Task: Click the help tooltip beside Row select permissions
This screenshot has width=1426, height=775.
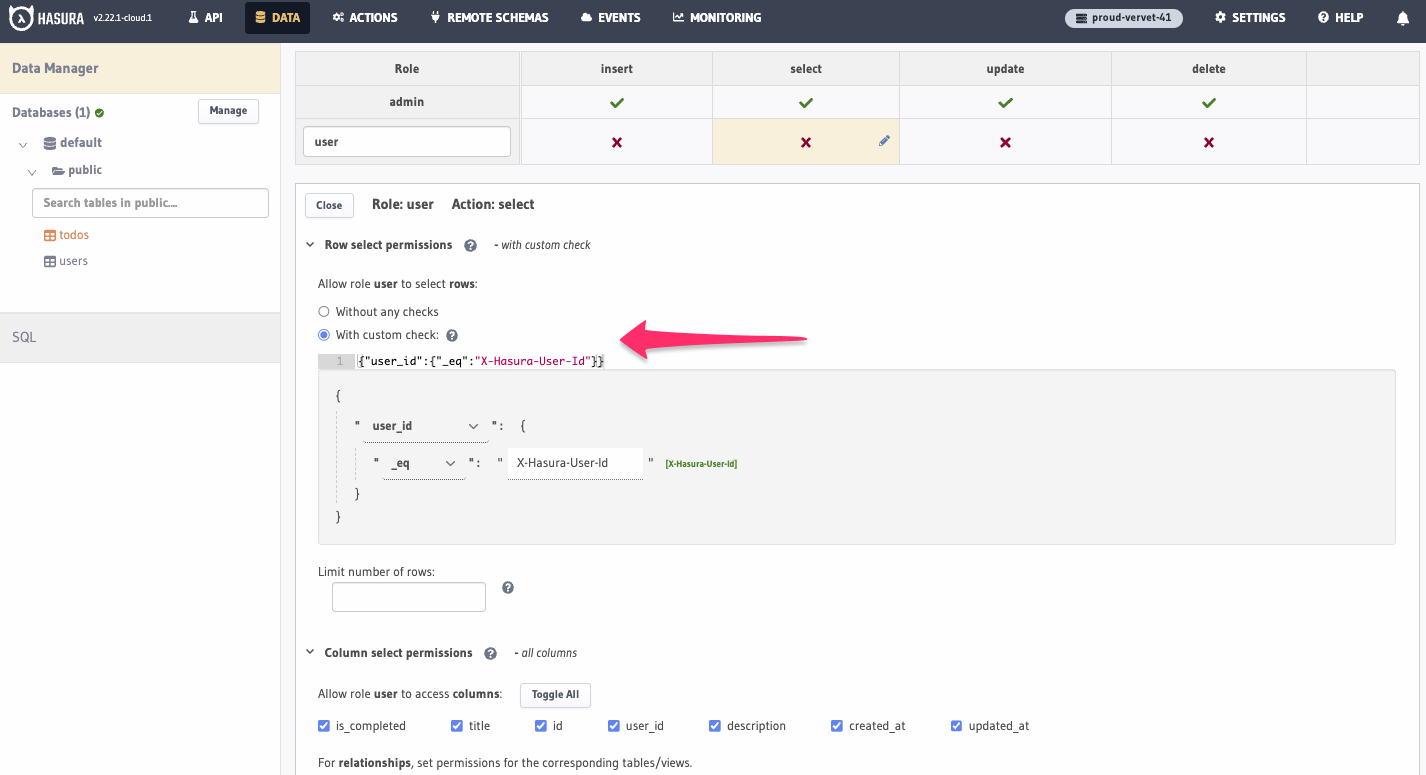Action: 470,244
